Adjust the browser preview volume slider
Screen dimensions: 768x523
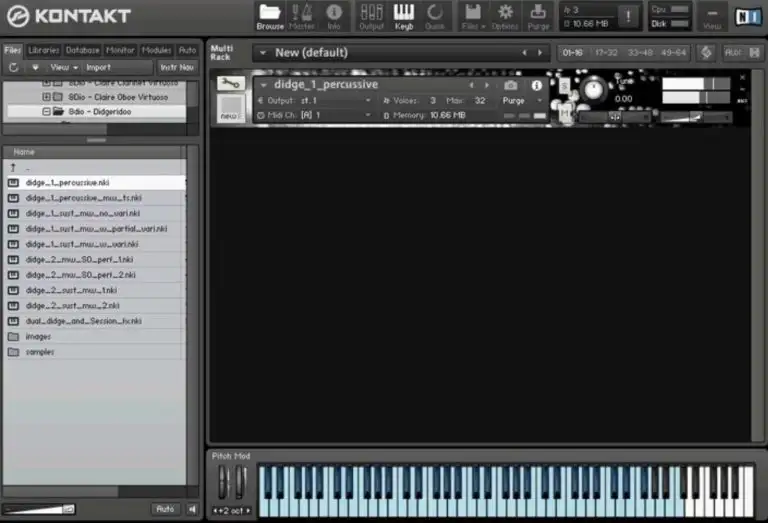[x=38, y=510]
